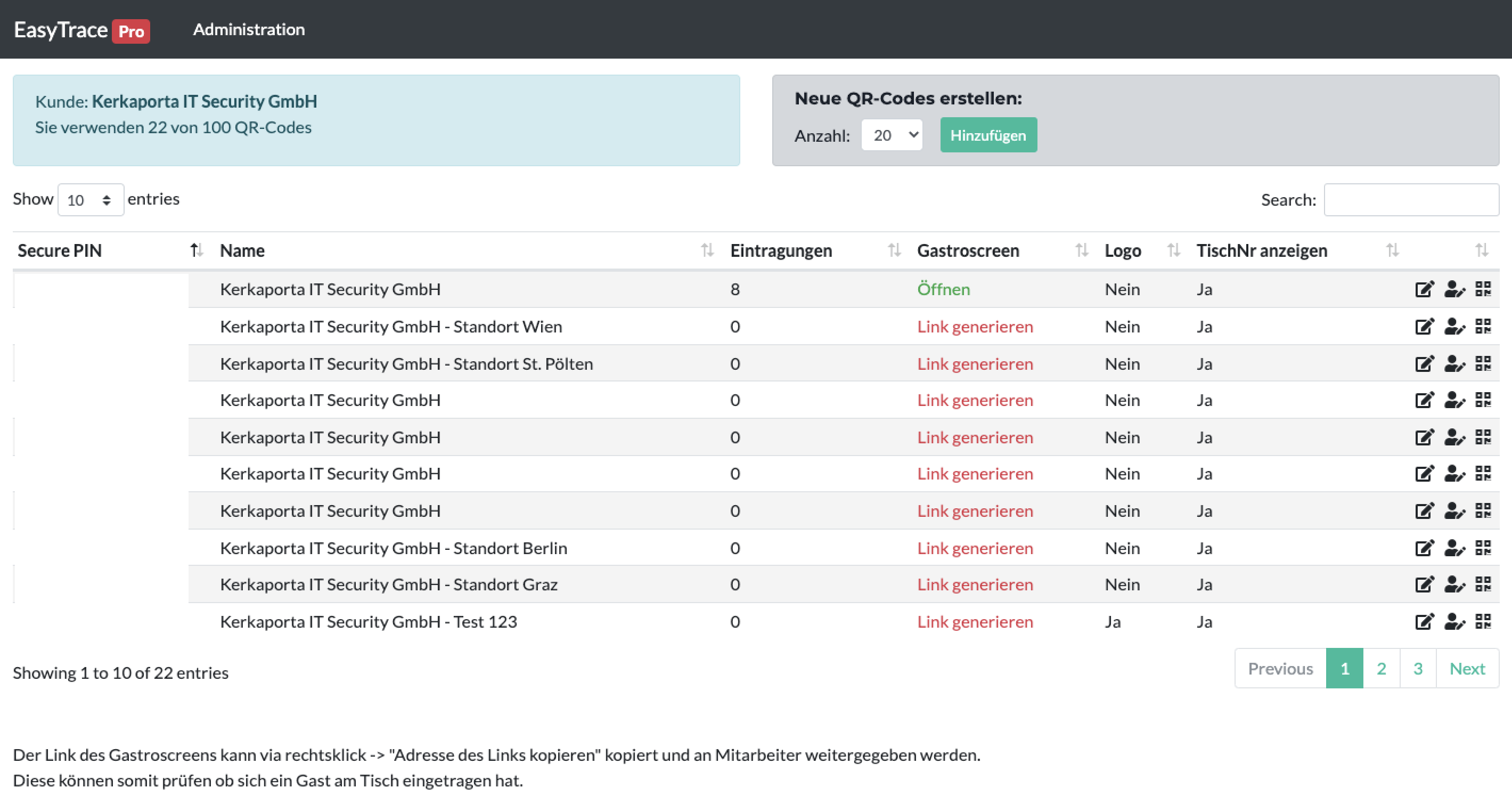Go to page 1 of results
This screenshot has height=812, width=1512.
(1344, 668)
